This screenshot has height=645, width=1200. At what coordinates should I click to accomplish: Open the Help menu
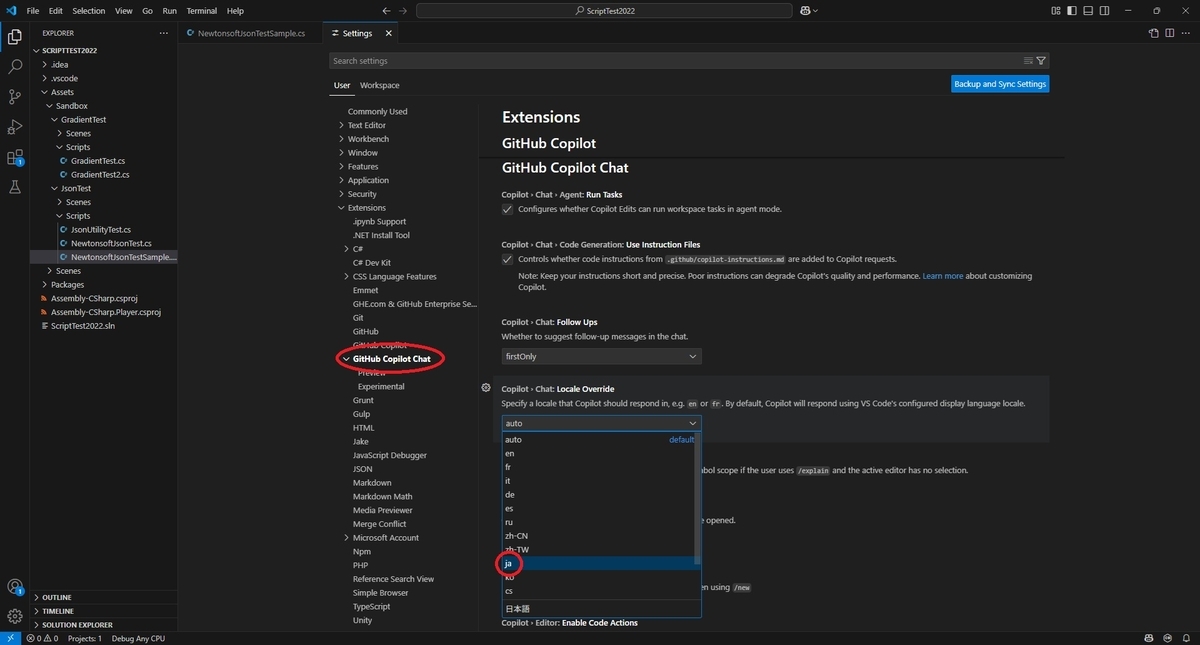pos(235,10)
